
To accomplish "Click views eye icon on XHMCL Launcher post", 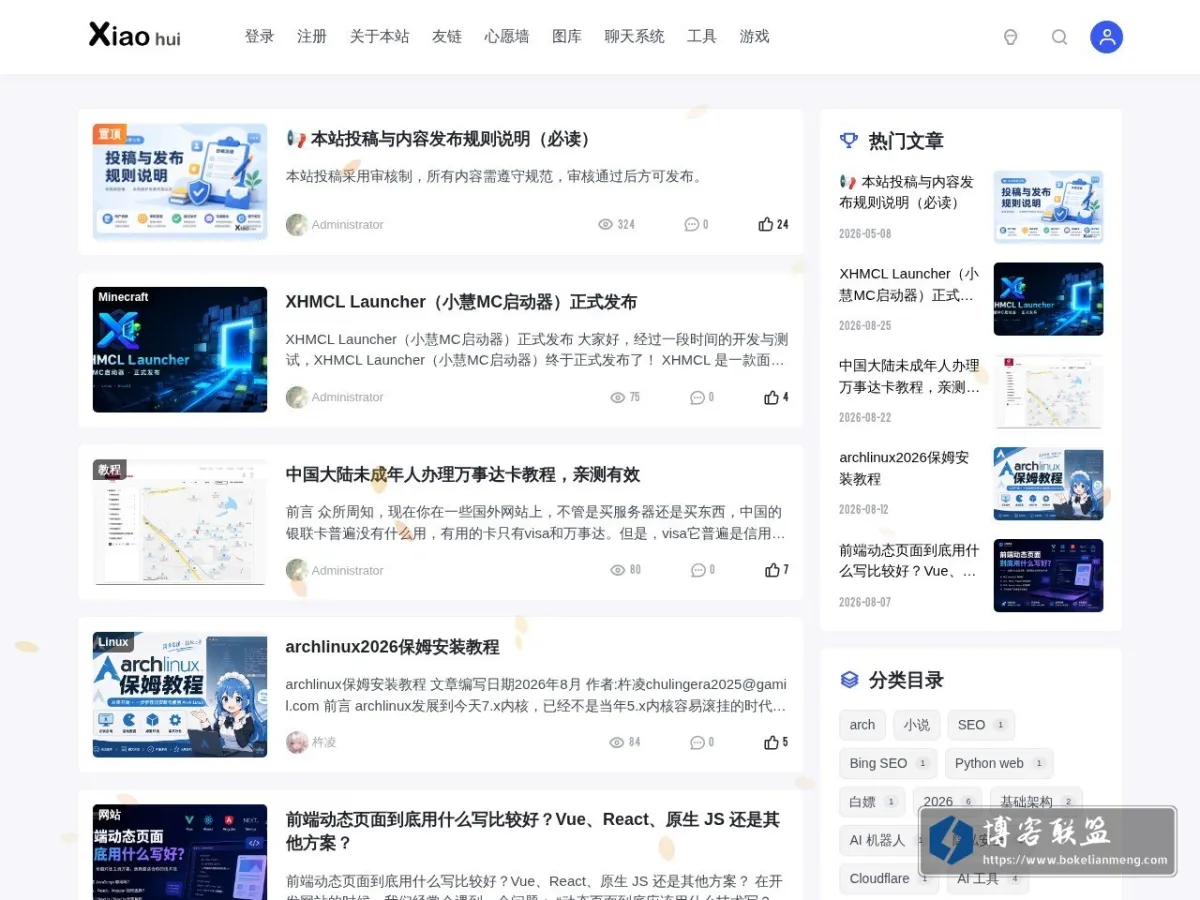I will [x=617, y=397].
